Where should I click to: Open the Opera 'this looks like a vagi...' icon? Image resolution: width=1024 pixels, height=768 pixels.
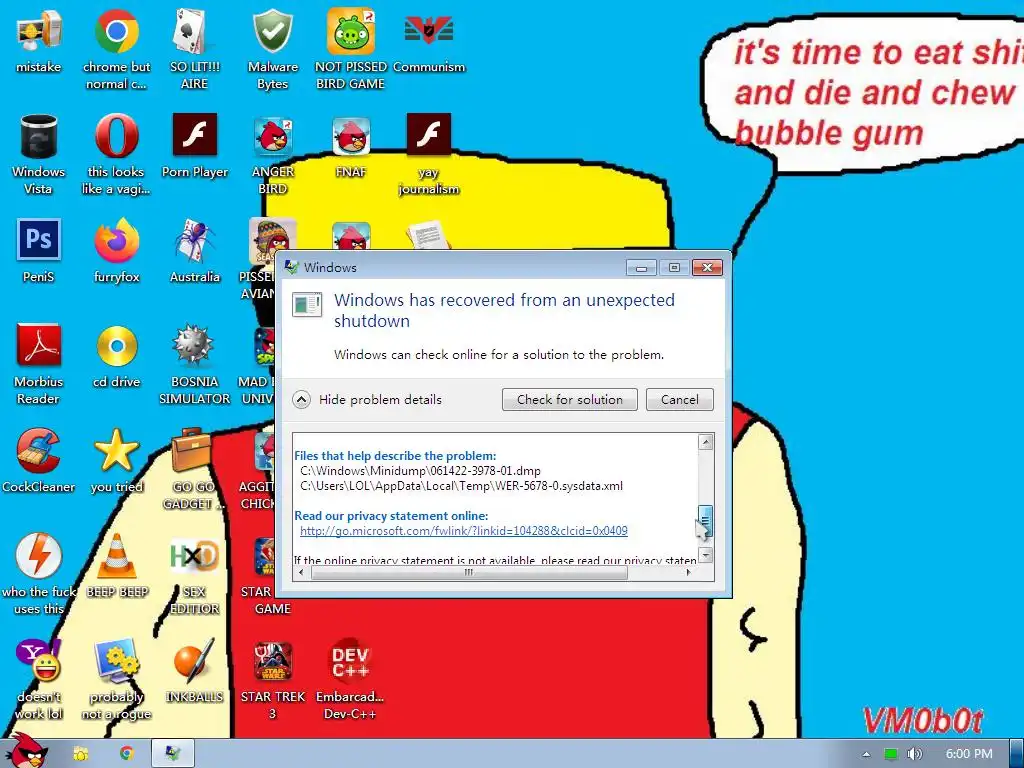(x=116, y=154)
